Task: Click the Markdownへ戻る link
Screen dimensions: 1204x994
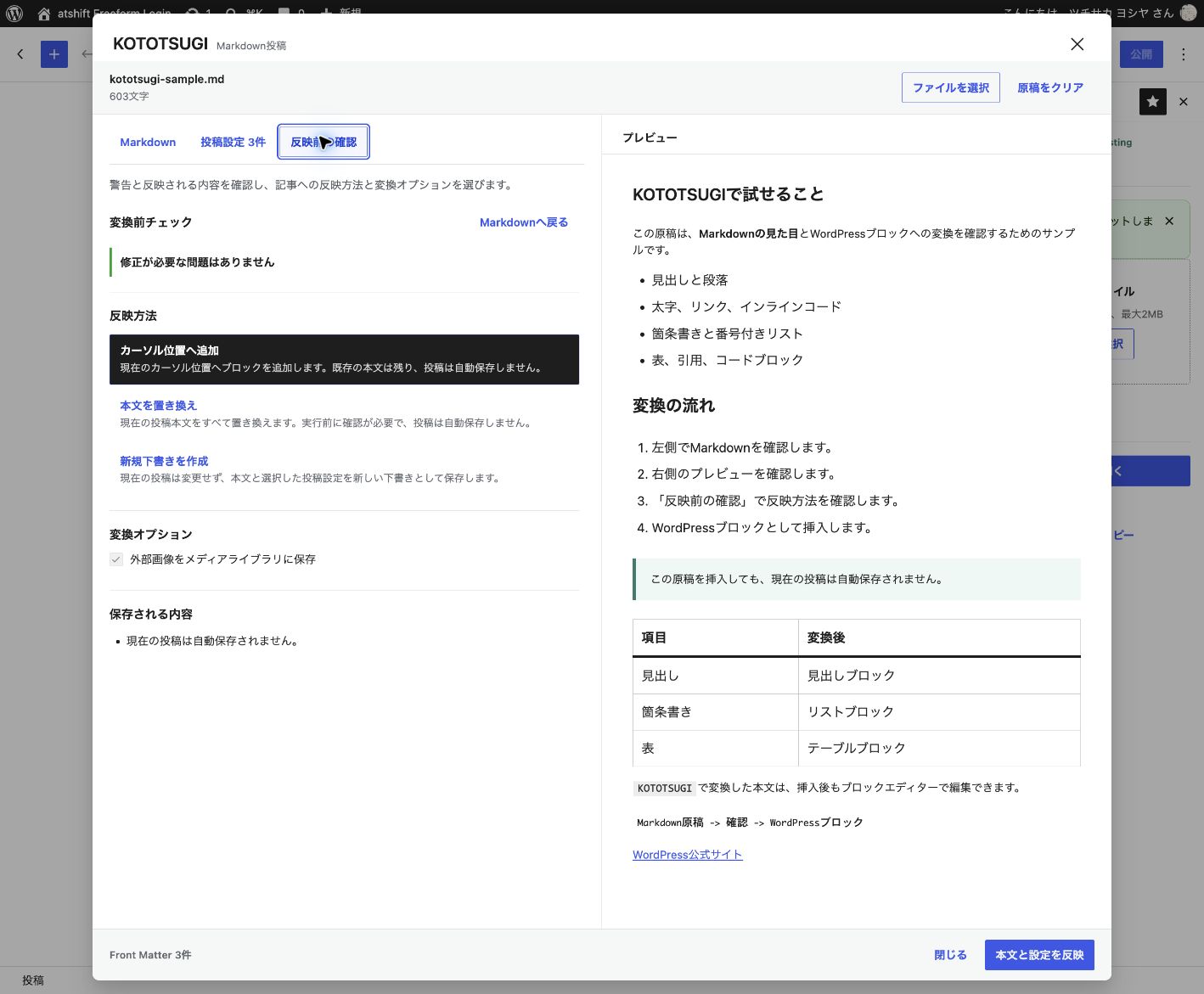Action: [524, 222]
